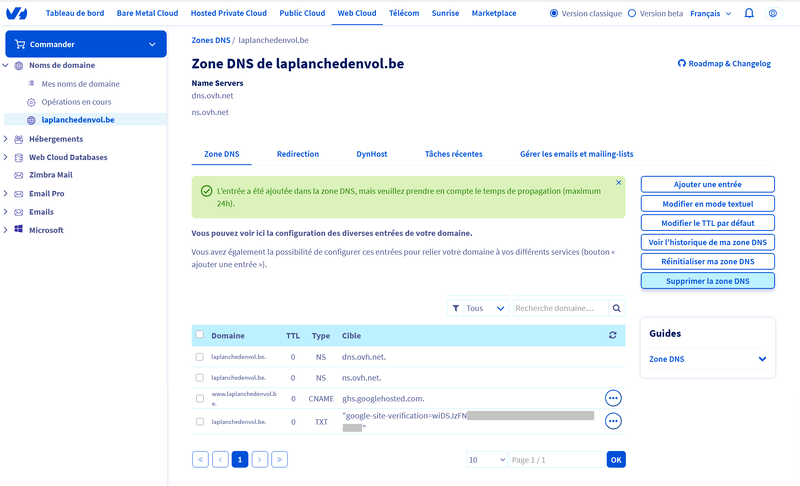Switch to the DynHost tab
Screen dimensions: 800x486
(371, 154)
